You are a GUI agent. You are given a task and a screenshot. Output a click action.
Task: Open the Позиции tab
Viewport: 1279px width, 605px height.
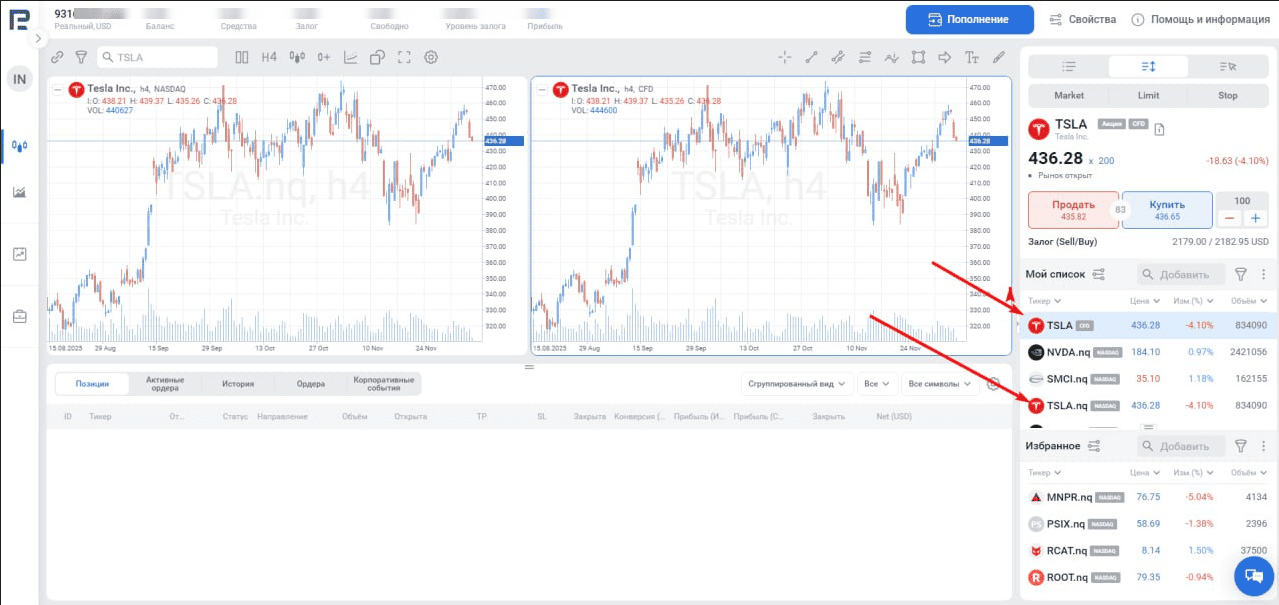click(x=93, y=383)
